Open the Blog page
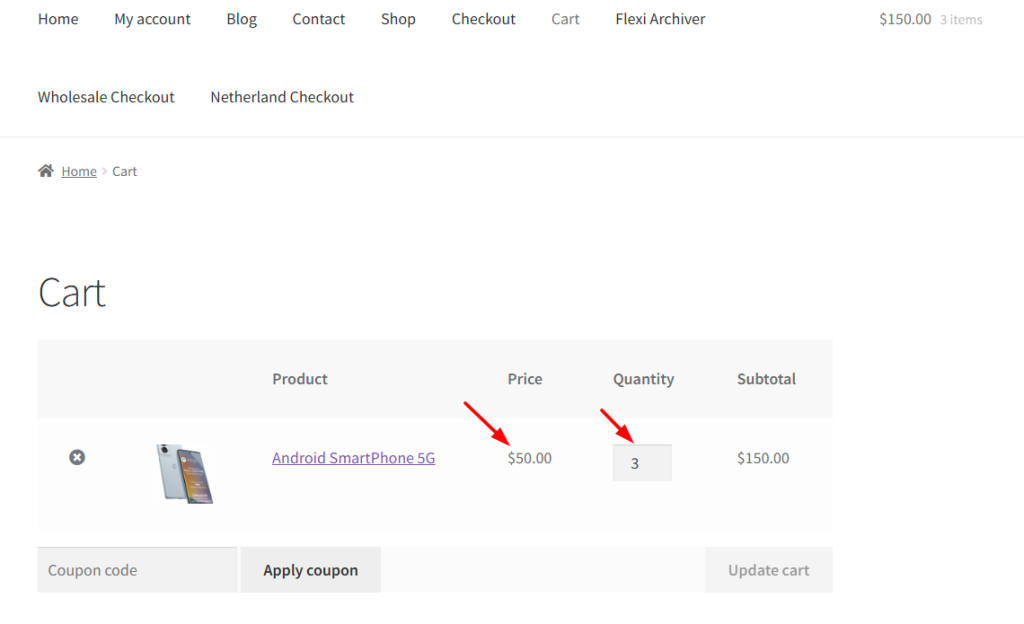This screenshot has width=1024, height=624. click(241, 19)
